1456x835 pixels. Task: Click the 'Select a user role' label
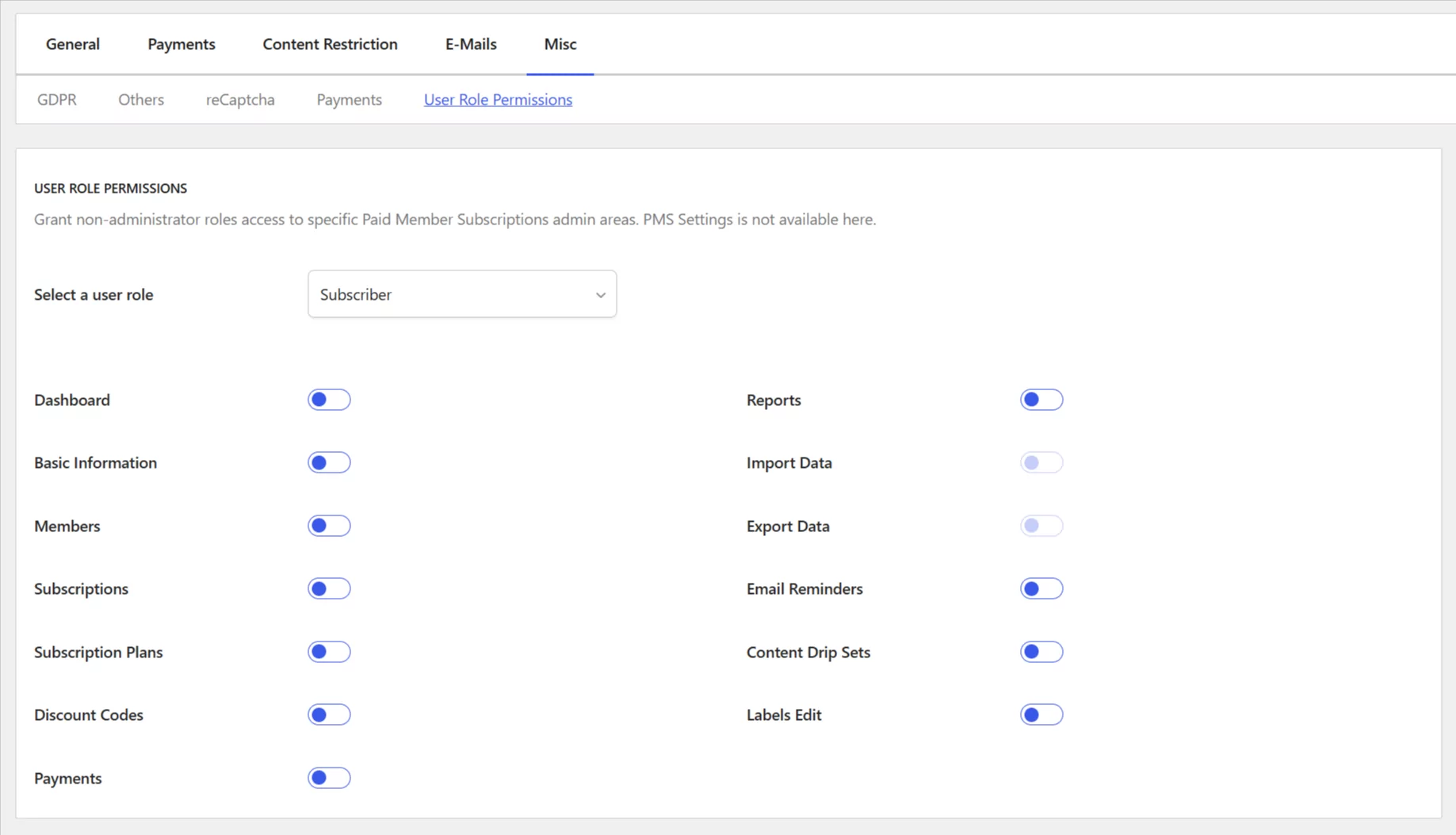tap(94, 294)
